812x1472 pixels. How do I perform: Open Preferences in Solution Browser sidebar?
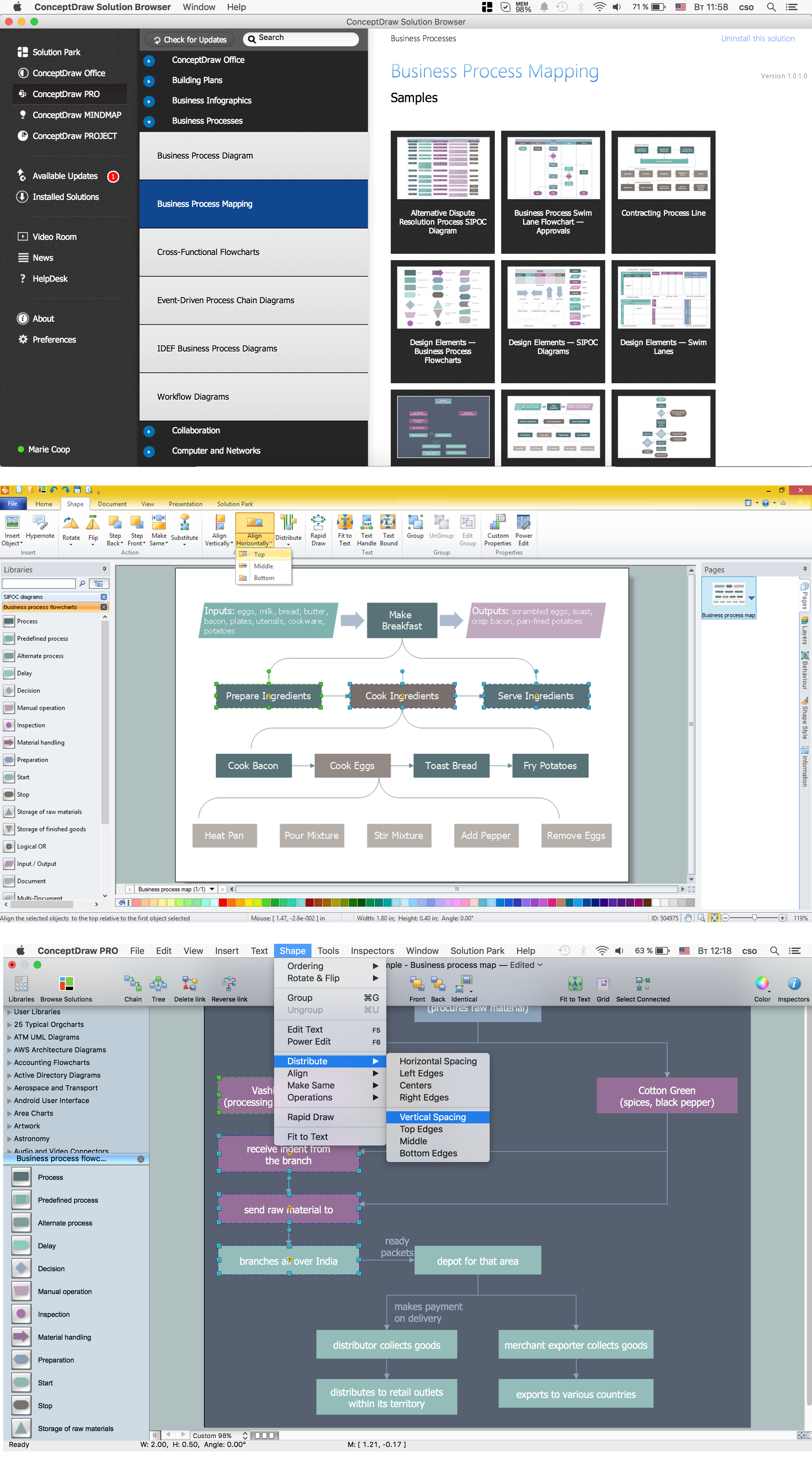coord(47,339)
